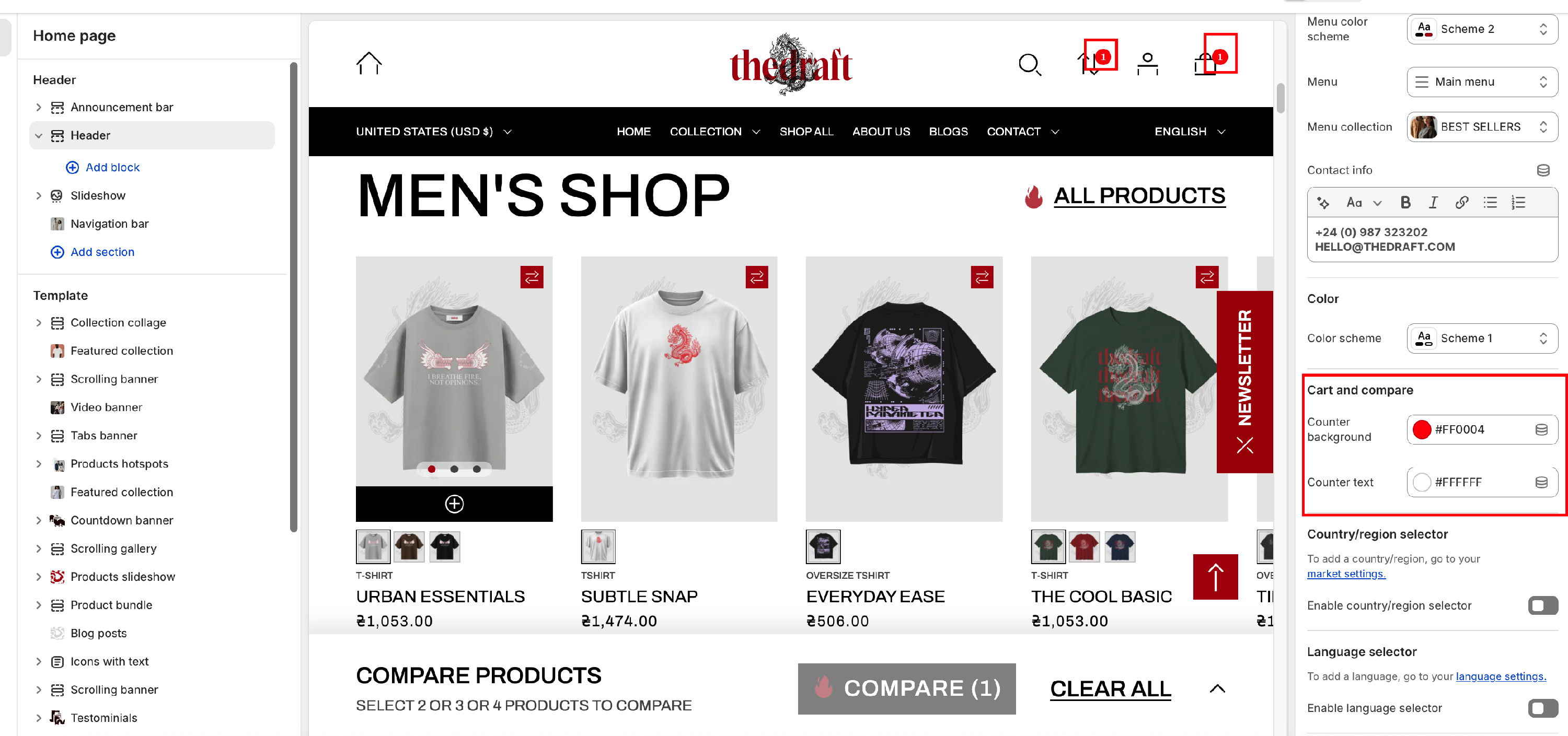The image size is (1568, 736).
Task: Click the home icon in store header
Action: point(369,63)
